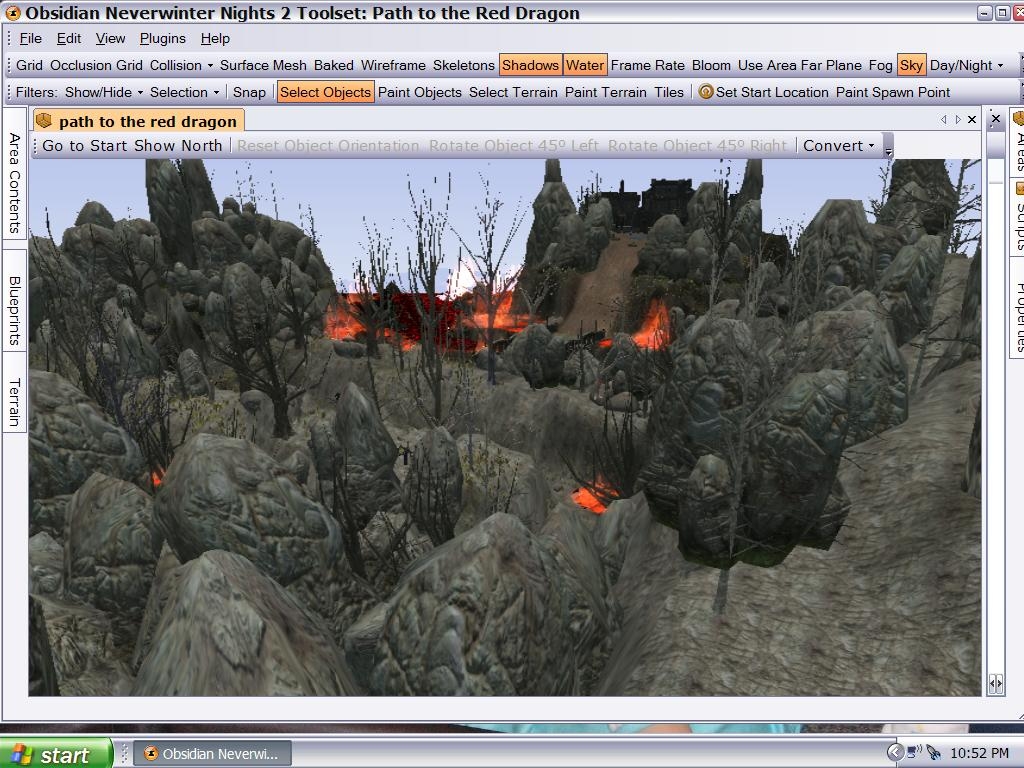Open the Scripts side panel icon
The image size is (1024, 768).
(1019, 188)
